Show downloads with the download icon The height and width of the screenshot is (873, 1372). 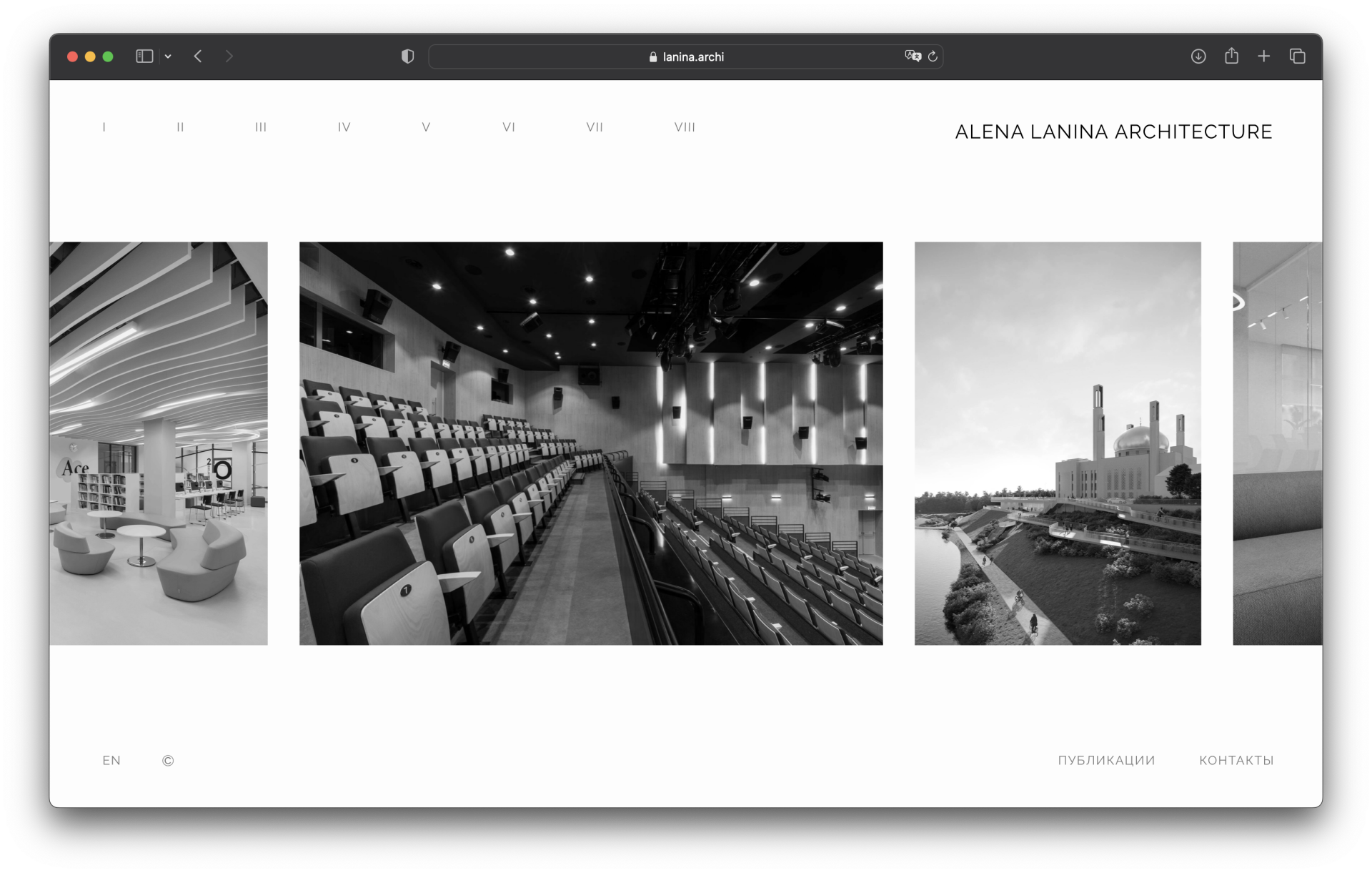click(x=1198, y=56)
